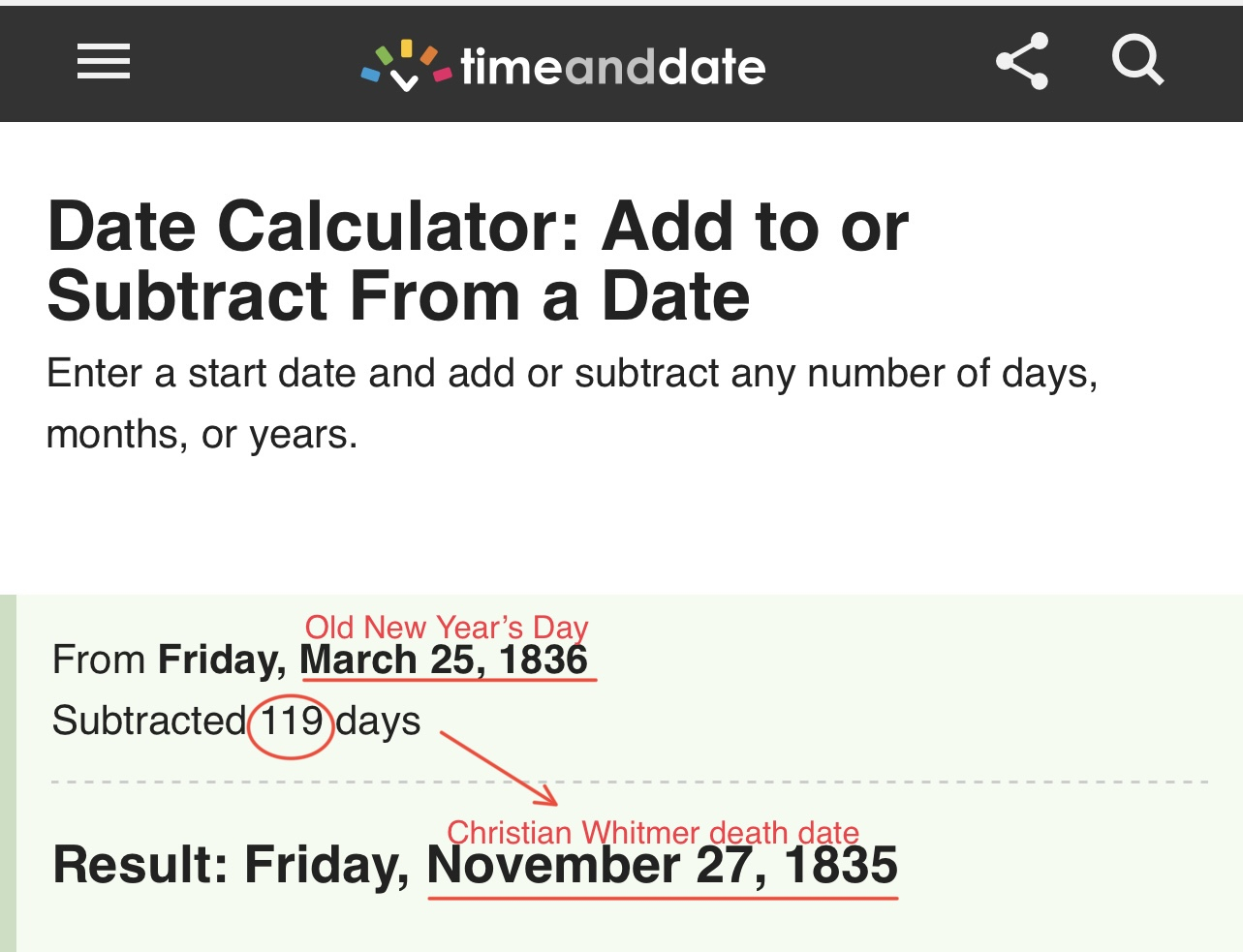Click the 'Enter a start date' description

[x=572, y=403]
